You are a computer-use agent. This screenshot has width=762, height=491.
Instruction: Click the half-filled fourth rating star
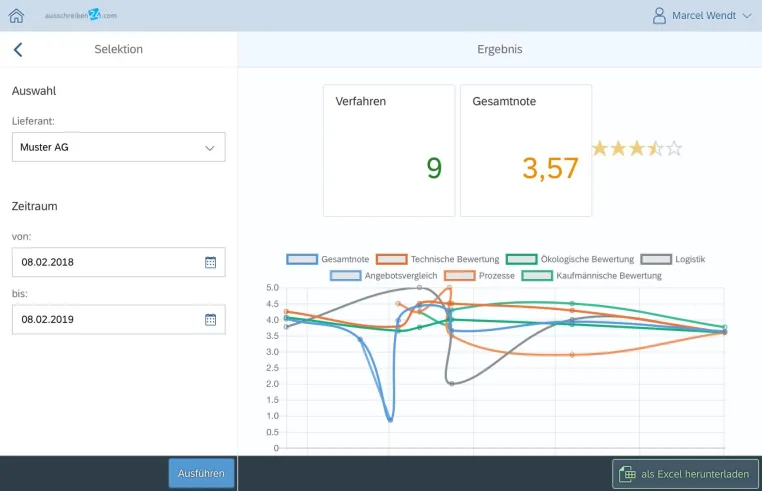[656, 148]
